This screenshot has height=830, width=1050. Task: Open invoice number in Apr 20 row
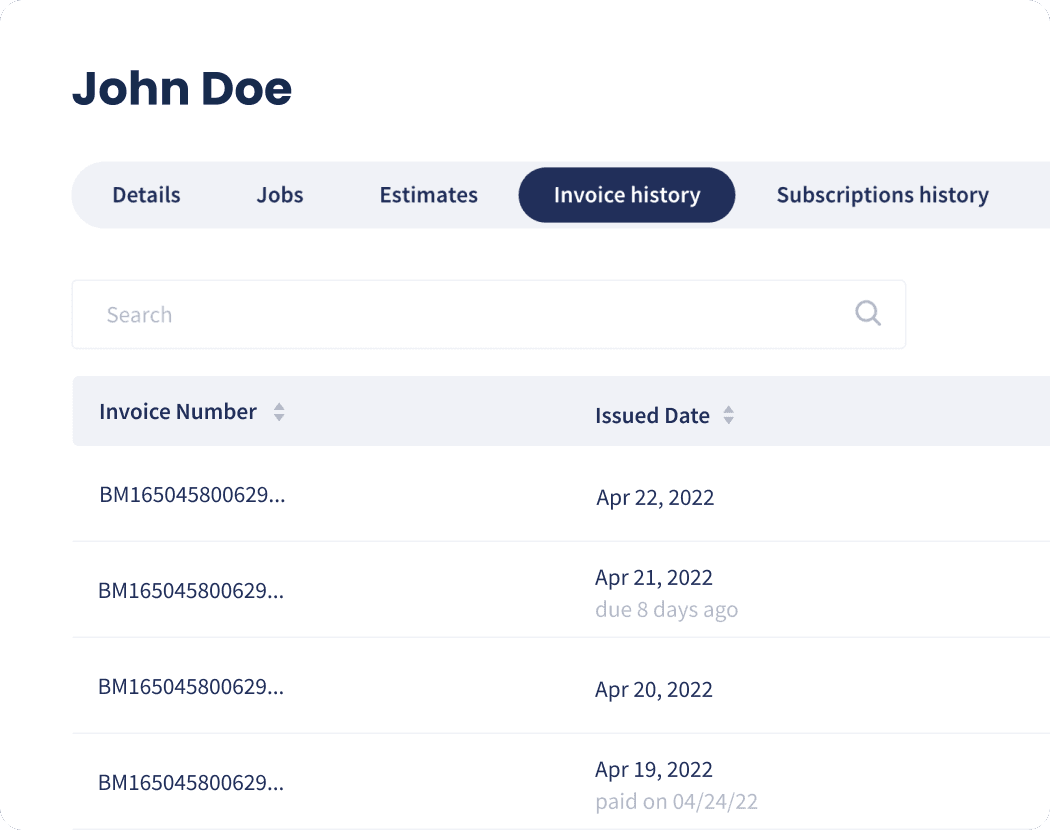pyautogui.click(x=191, y=687)
